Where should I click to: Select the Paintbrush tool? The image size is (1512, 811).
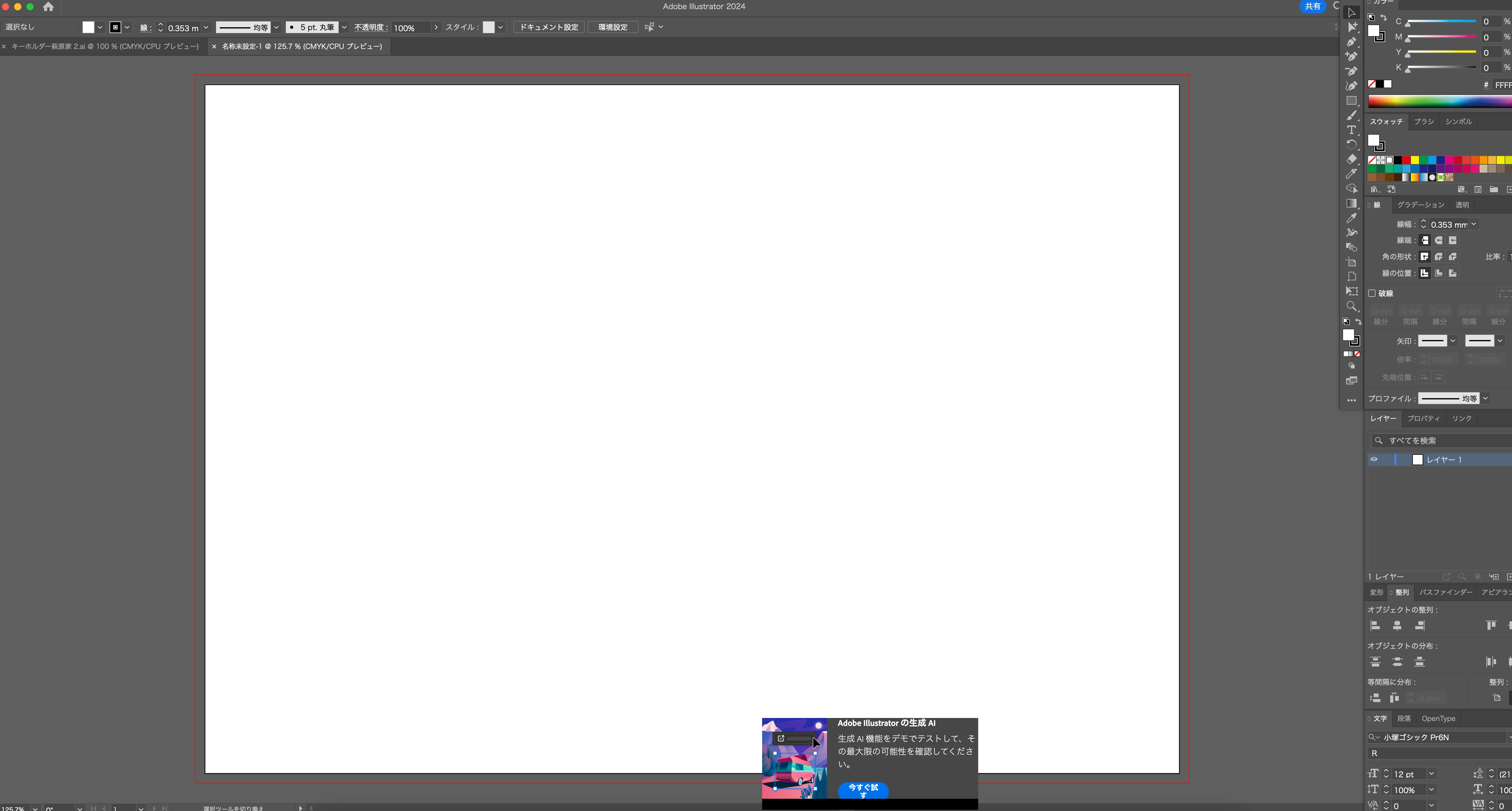1351,115
